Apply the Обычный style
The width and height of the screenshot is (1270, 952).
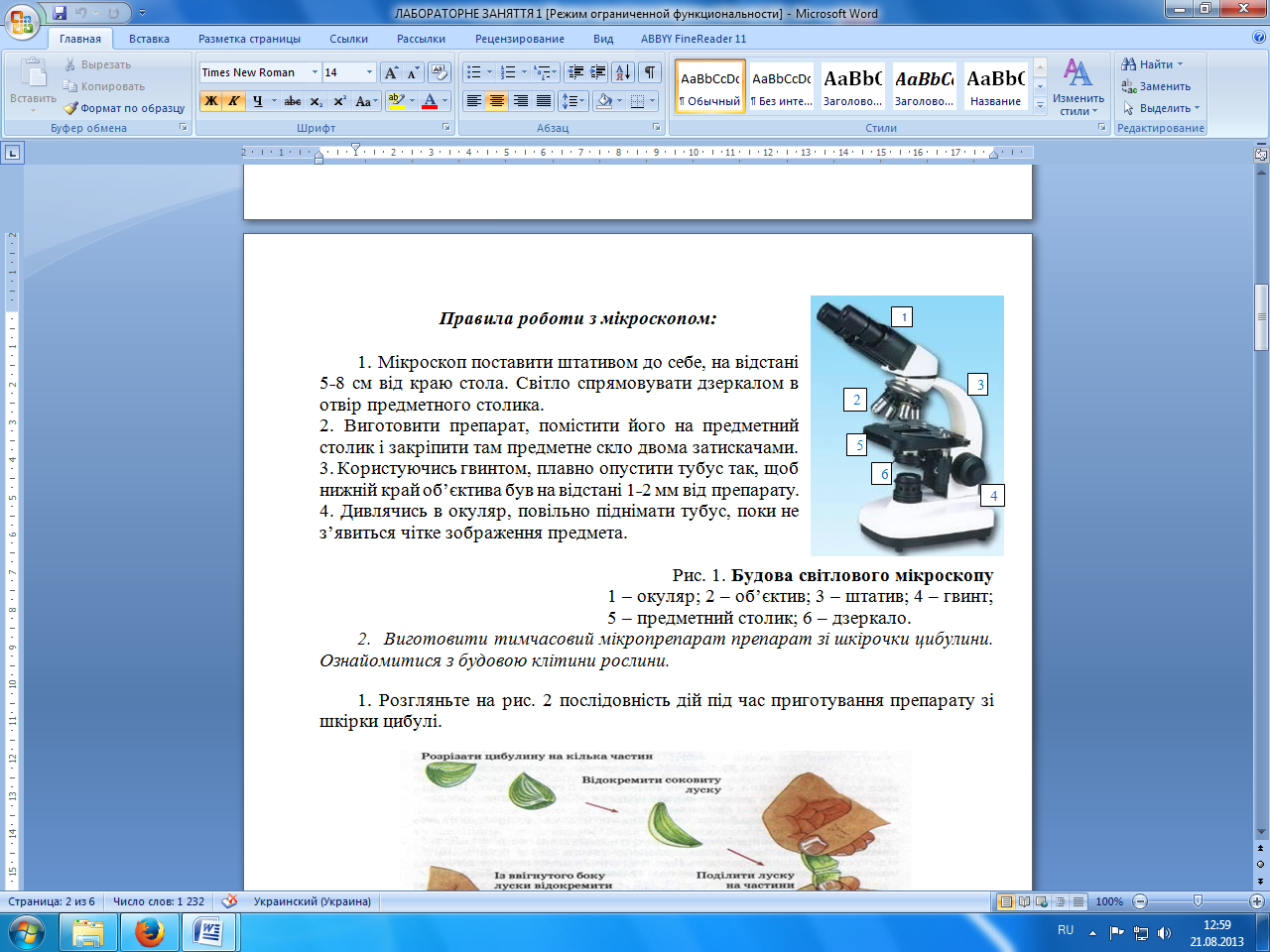point(710,87)
